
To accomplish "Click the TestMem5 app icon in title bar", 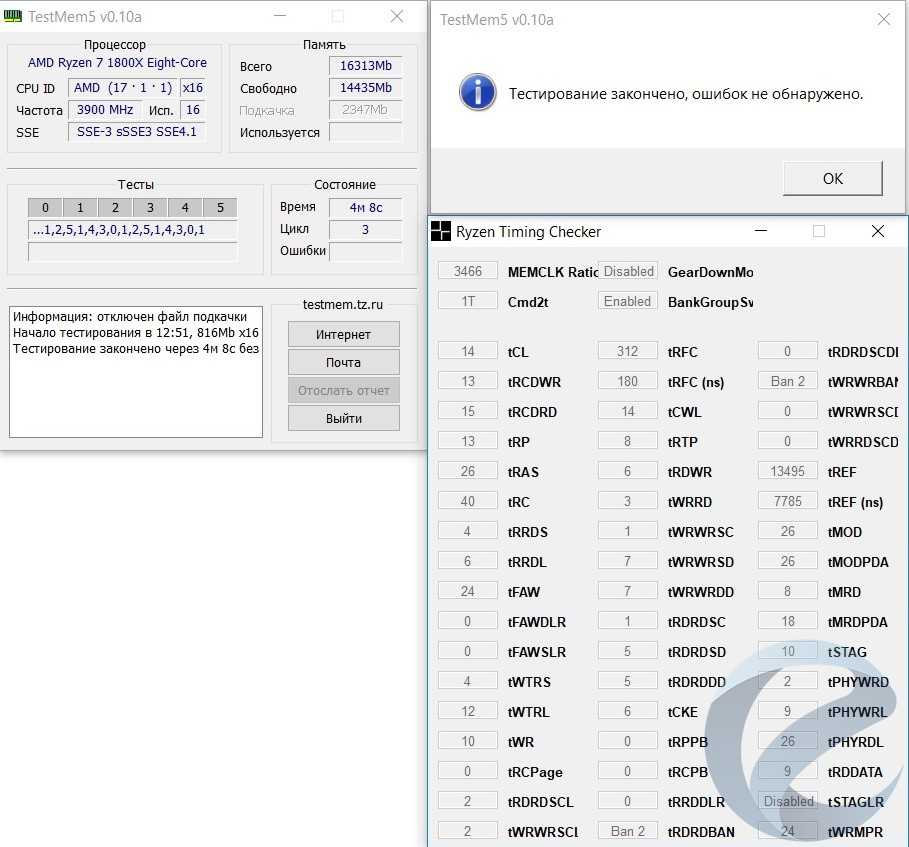I will point(14,16).
